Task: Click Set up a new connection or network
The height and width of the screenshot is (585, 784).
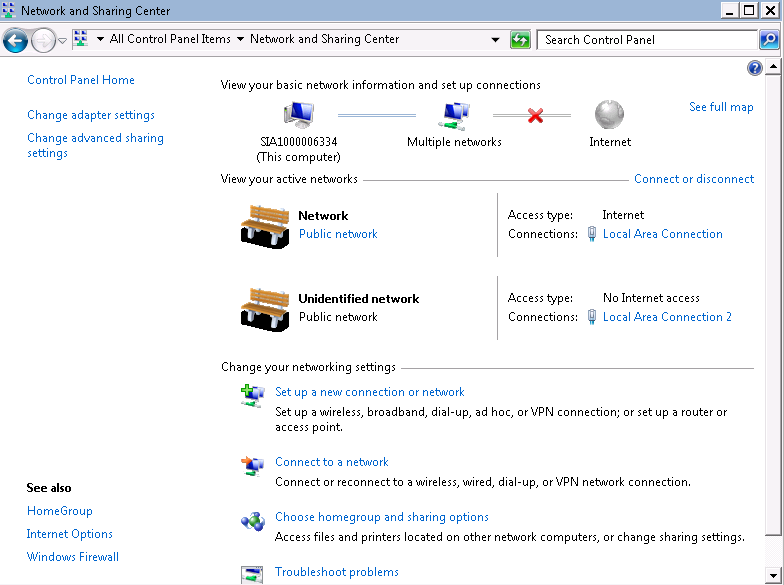Action: tap(370, 392)
